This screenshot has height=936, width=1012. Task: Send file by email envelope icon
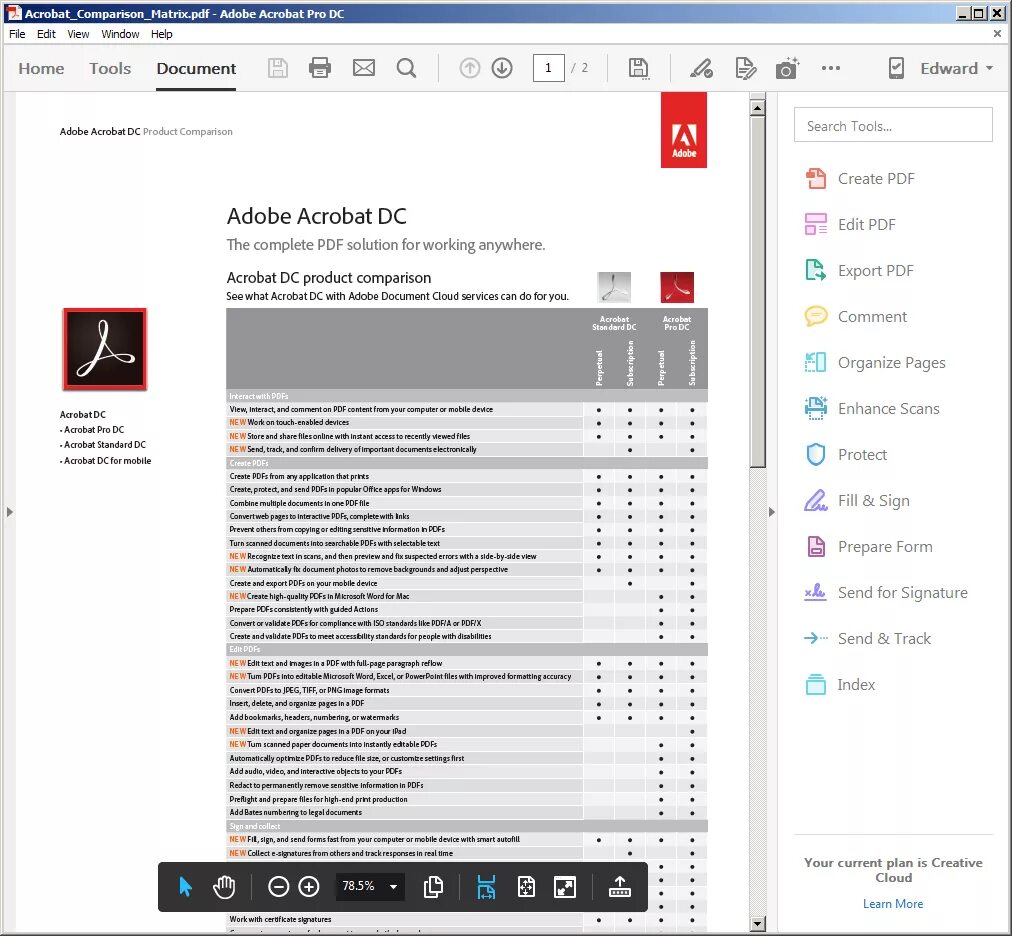tap(363, 68)
